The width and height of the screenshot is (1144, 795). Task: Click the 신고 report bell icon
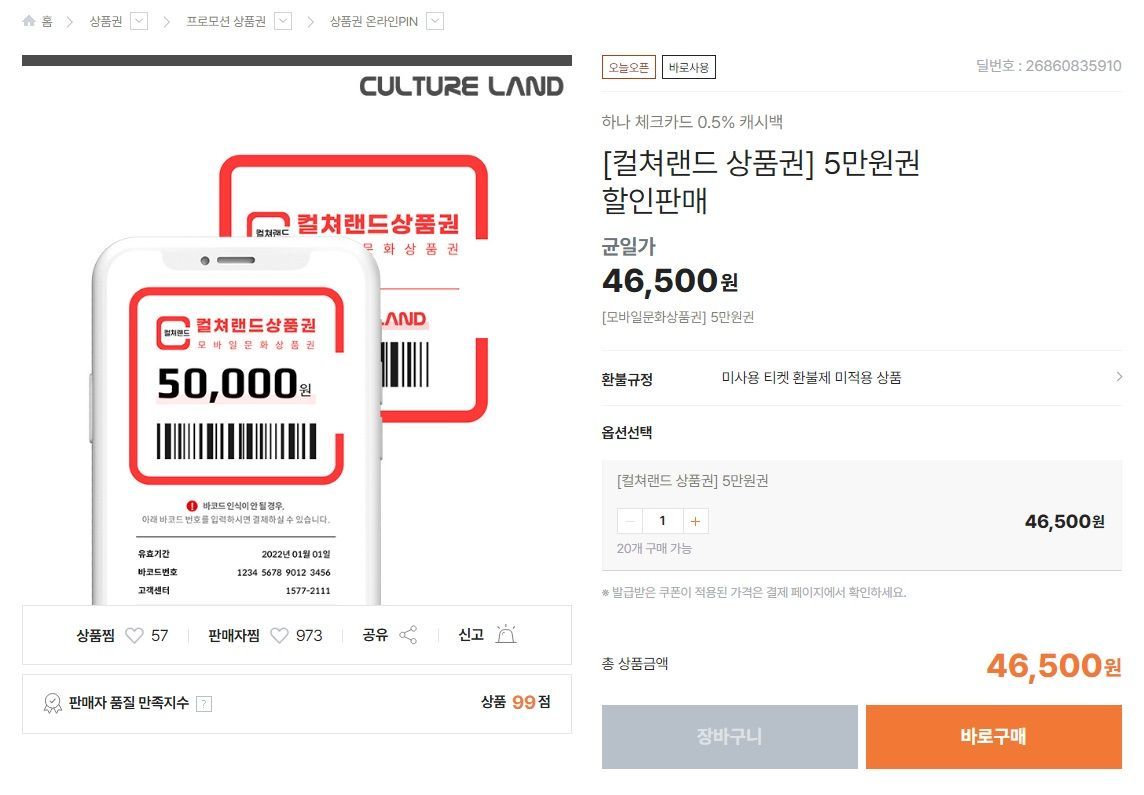[x=504, y=634]
